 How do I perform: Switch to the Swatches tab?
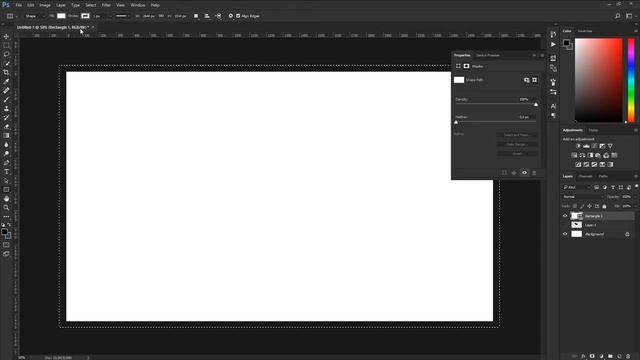coord(585,31)
